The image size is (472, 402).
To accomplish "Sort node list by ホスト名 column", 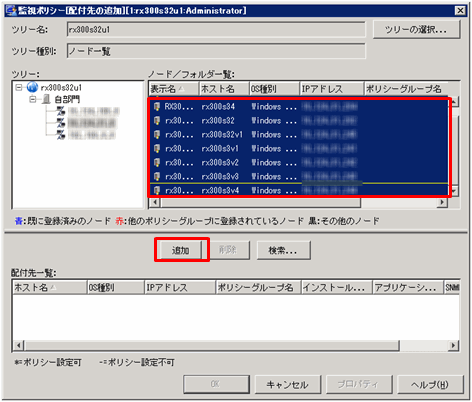I will tap(224, 89).
